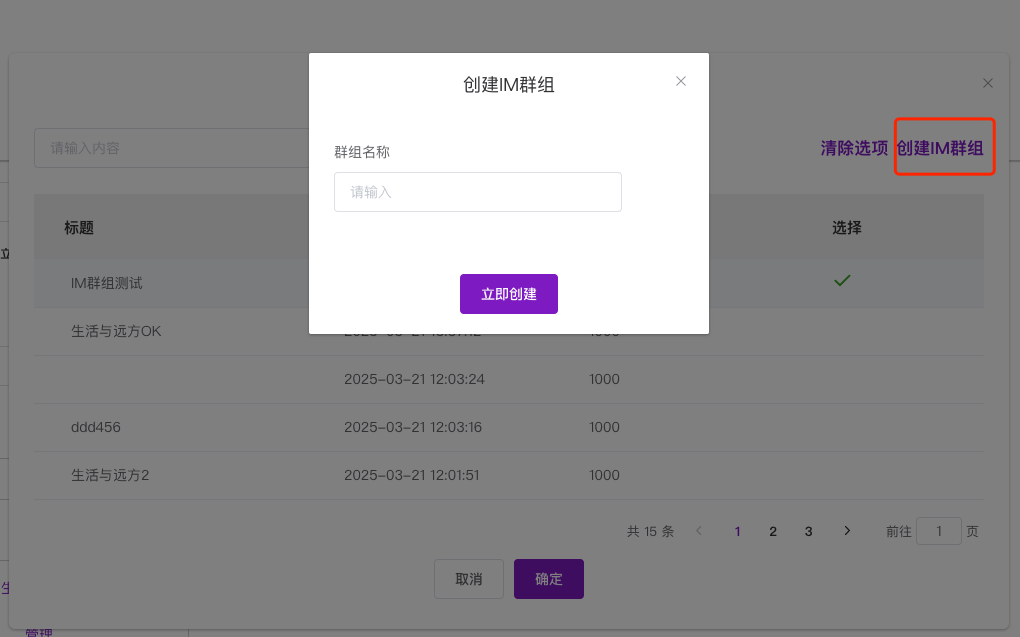Go to the previous page arrow
The width and height of the screenshot is (1020, 637).
pos(699,531)
